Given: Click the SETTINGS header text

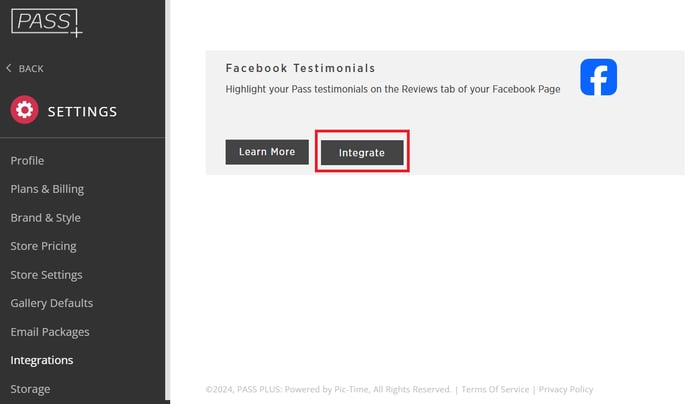Looking at the screenshot, I should (82, 111).
